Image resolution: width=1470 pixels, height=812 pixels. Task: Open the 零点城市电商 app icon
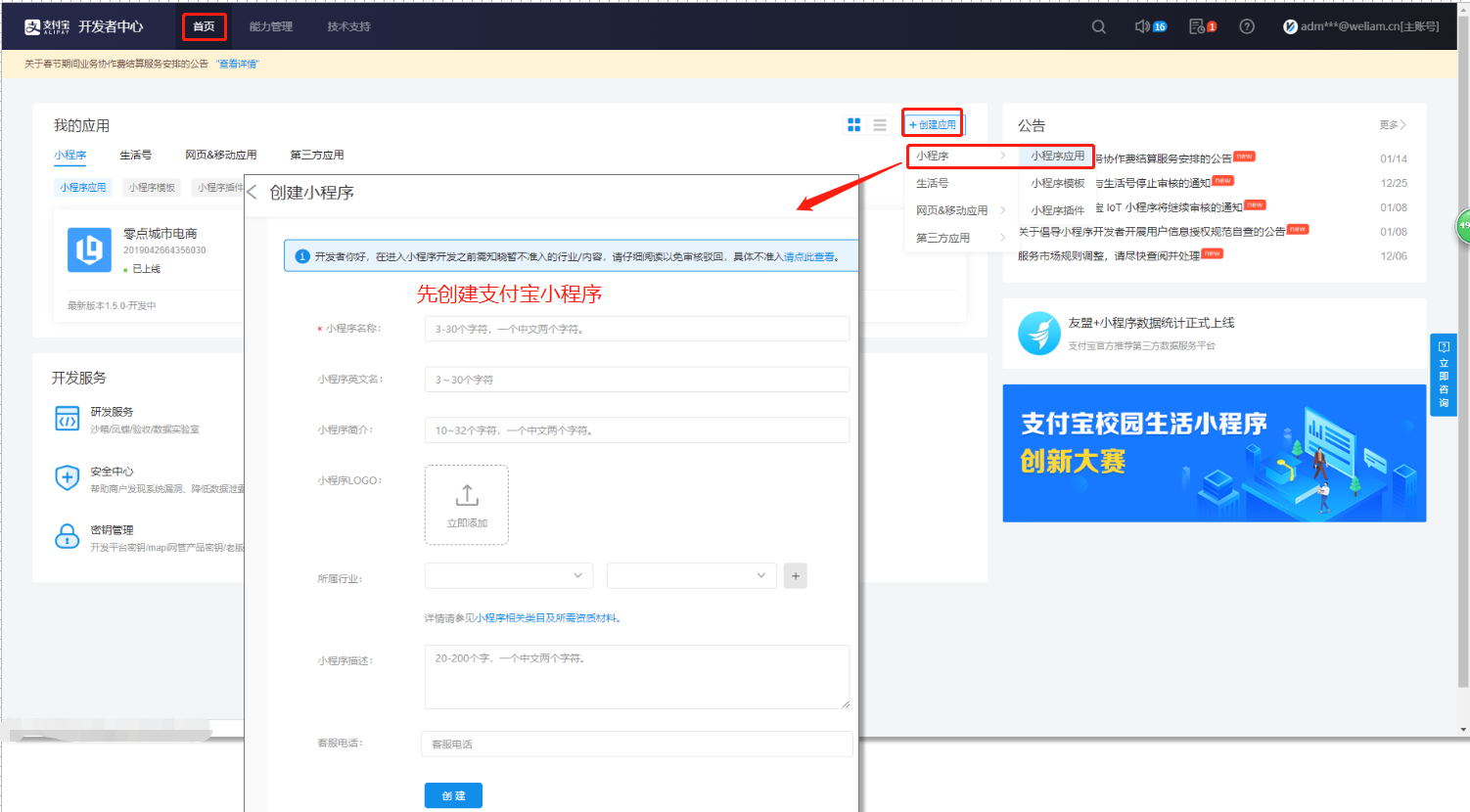pos(89,249)
